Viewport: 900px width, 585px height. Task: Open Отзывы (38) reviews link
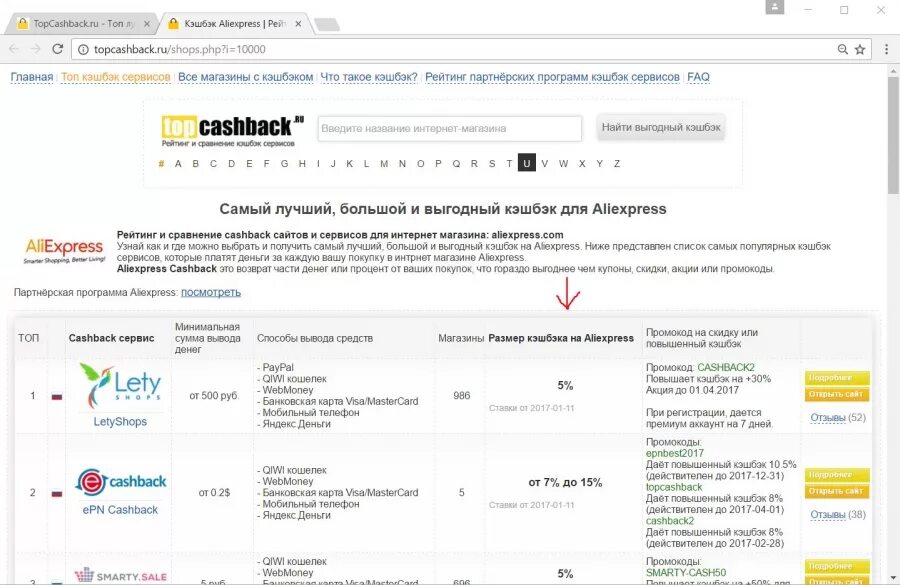[838, 514]
